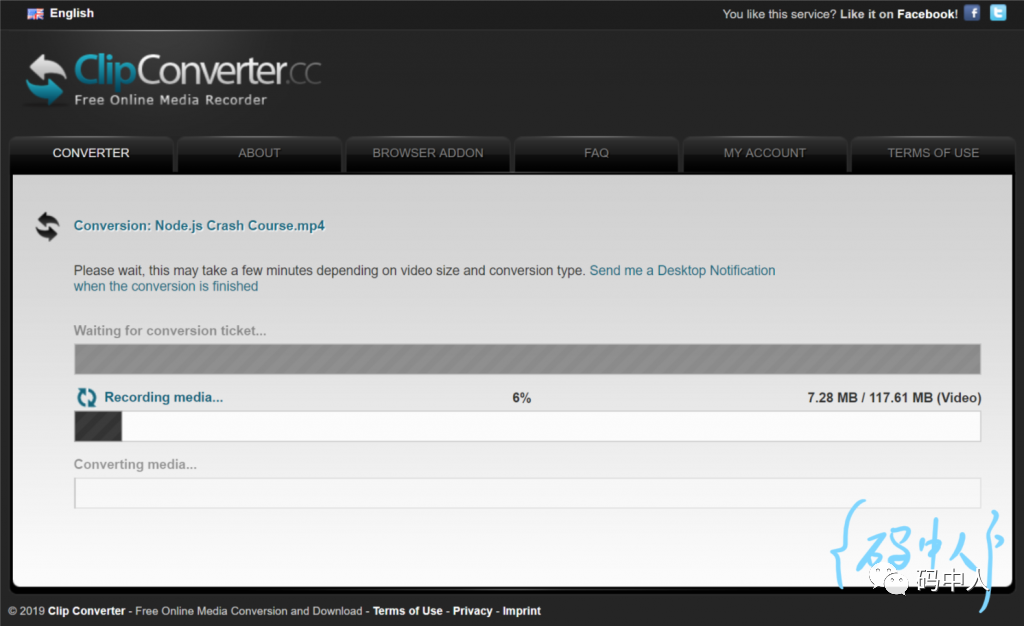Viewport: 1024px width, 626px height.
Task: Click the conversion ticket progress bar
Action: click(x=528, y=359)
